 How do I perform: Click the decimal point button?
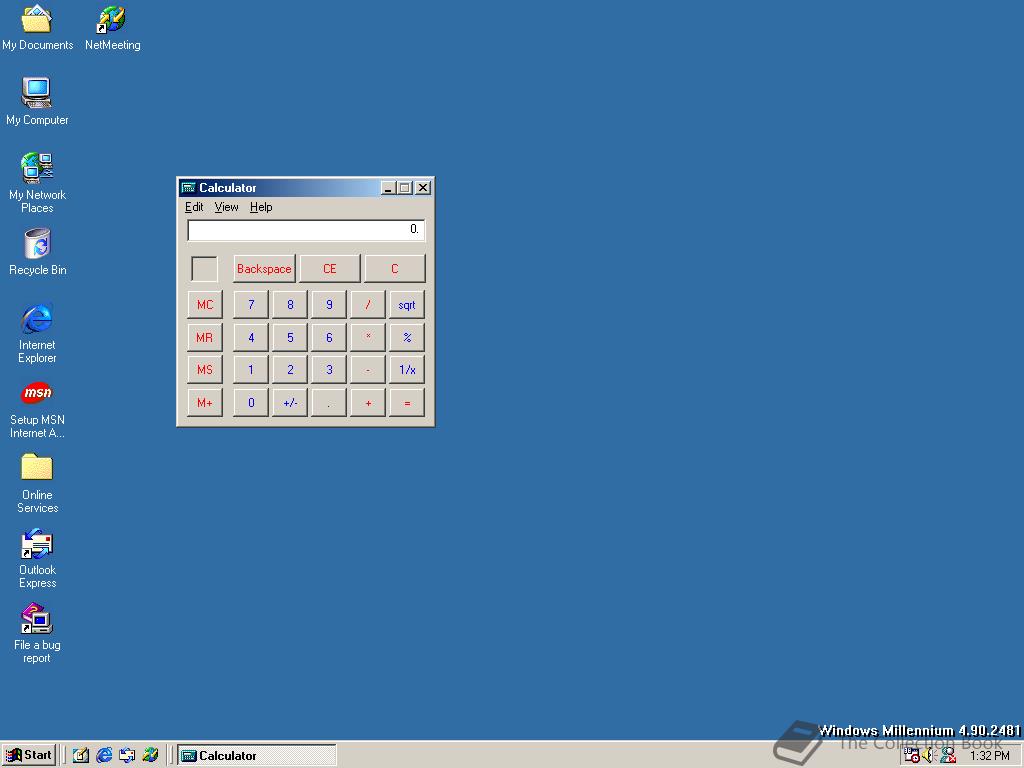329,402
